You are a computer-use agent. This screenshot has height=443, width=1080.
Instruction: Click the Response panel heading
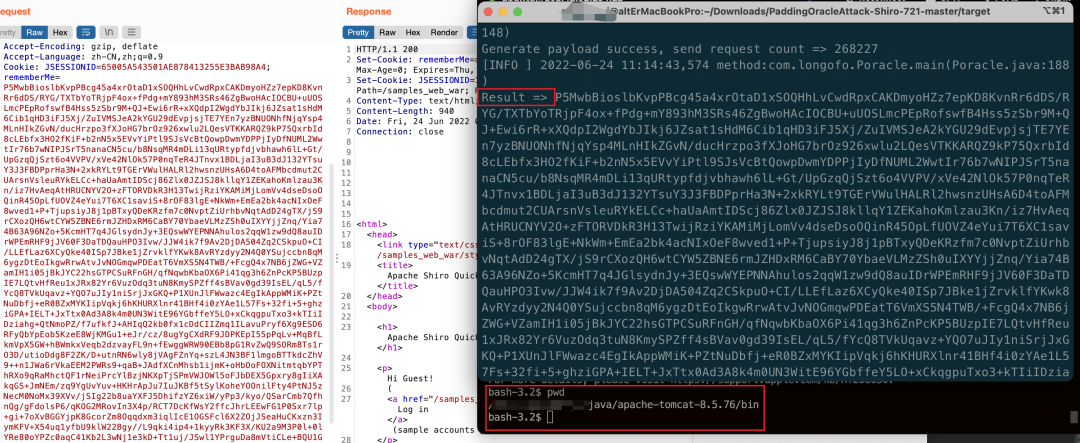click(x=368, y=11)
